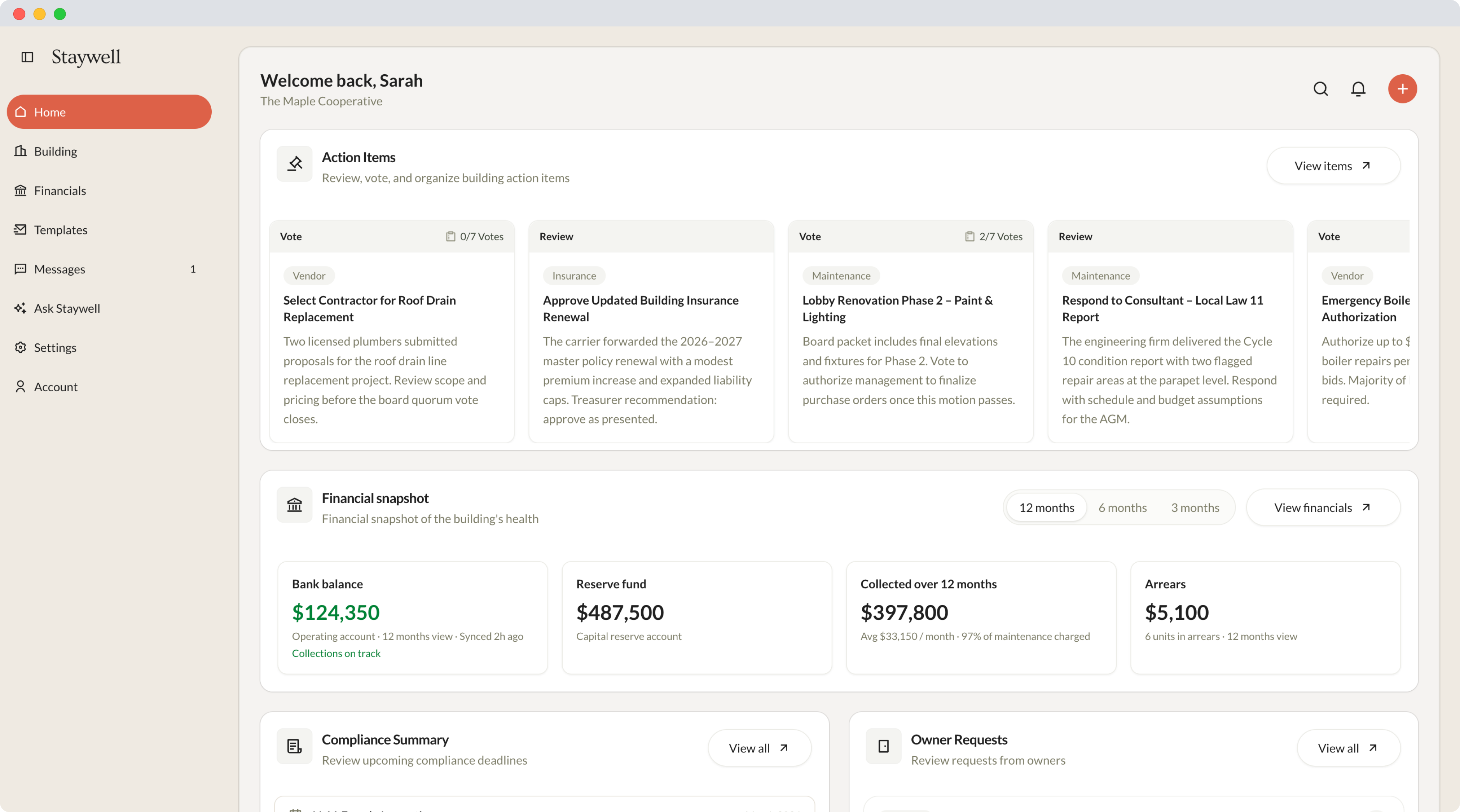This screenshot has height=812, width=1460.
Task: Click the Financial snapshot bank icon
Action: pyautogui.click(x=294, y=505)
